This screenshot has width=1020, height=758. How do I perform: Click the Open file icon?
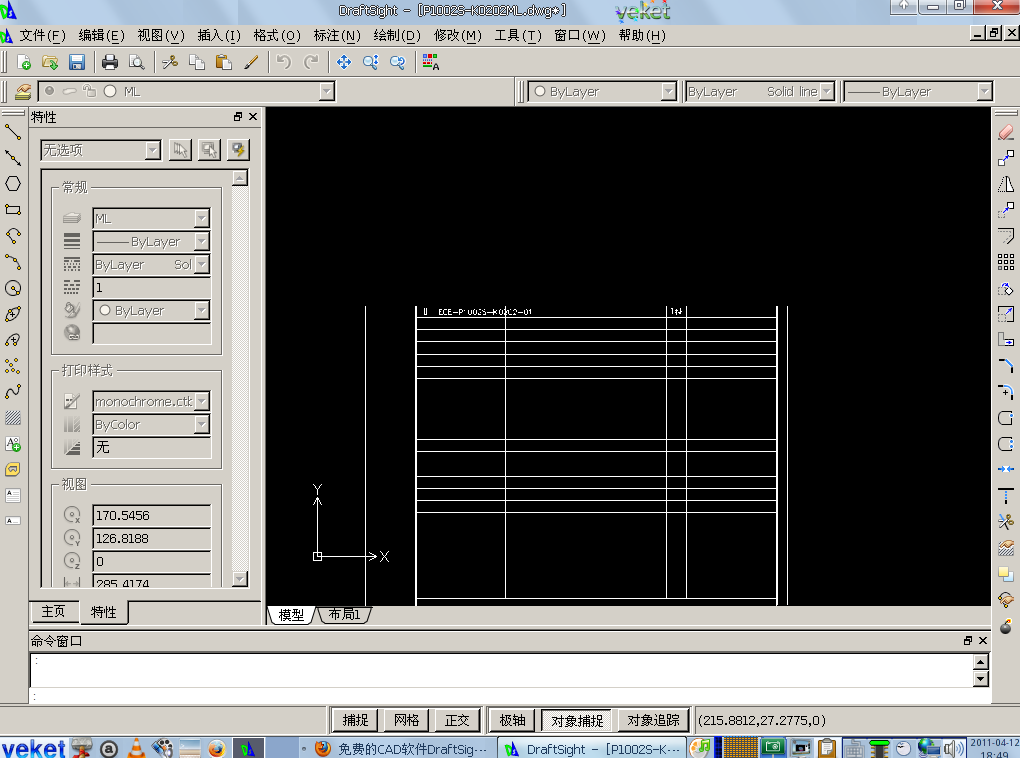click(50, 62)
